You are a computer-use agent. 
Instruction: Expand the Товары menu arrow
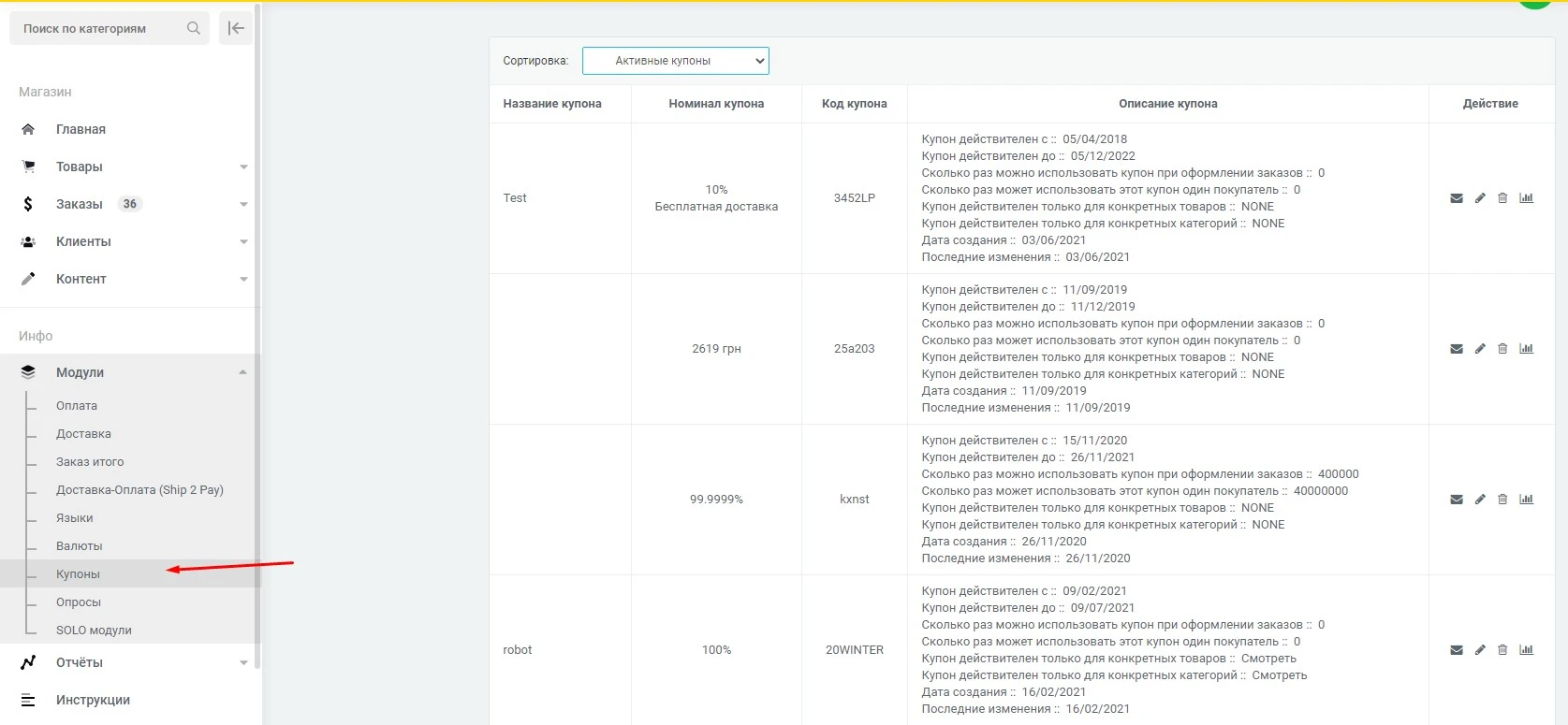(x=243, y=167)
